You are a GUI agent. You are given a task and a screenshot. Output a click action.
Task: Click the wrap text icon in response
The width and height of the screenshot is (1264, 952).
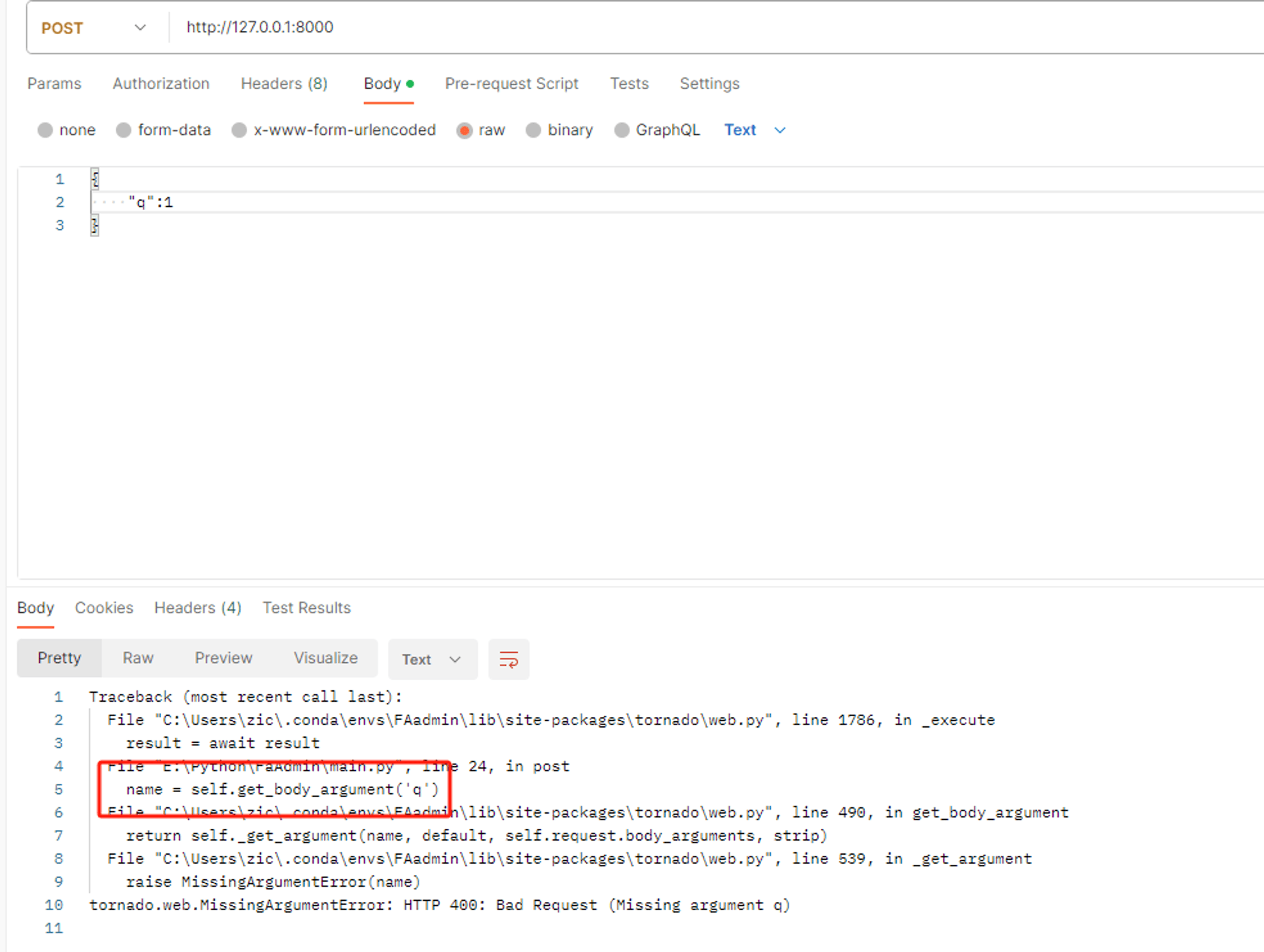click(x=509, y=657)
